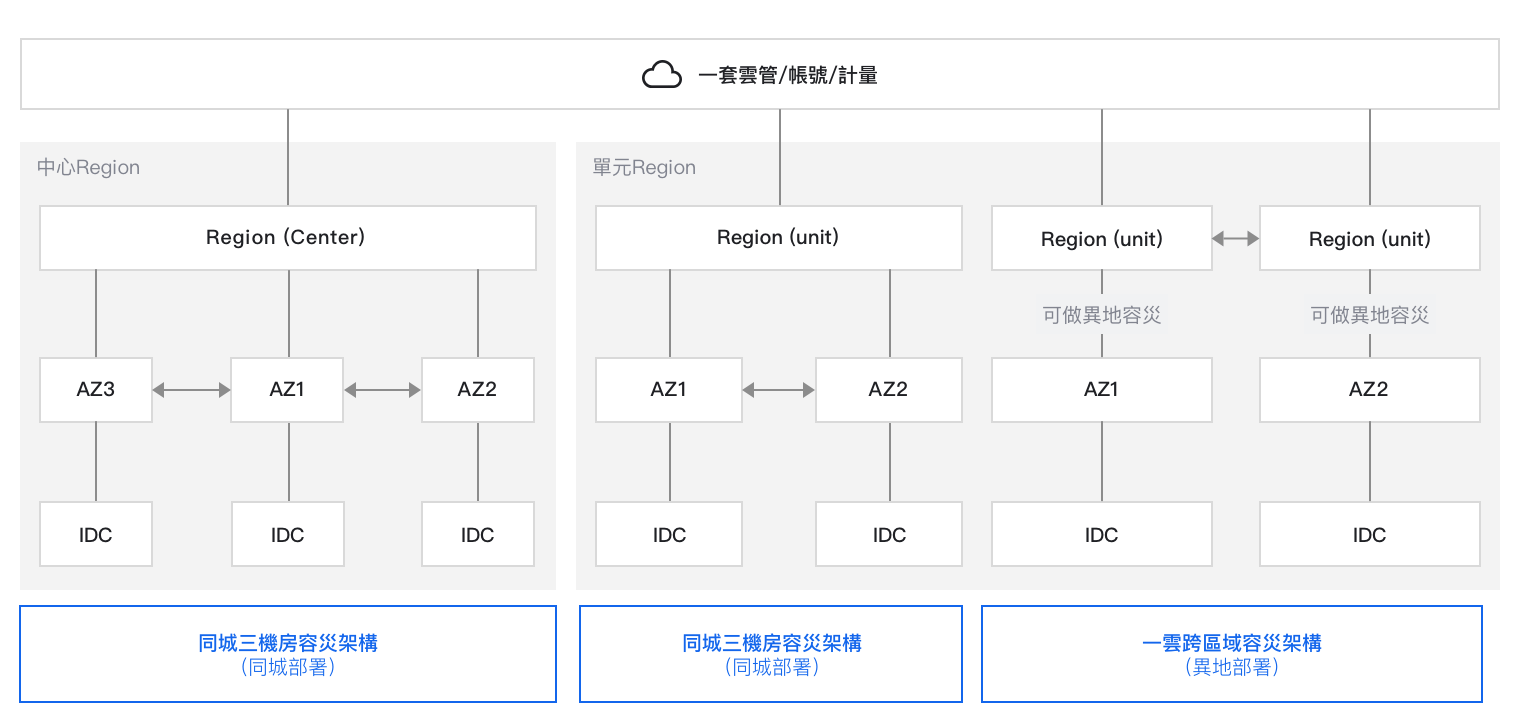Select the AZ2 box under Region (Center)
This screenshot has width=1520, height=724.
478,389
